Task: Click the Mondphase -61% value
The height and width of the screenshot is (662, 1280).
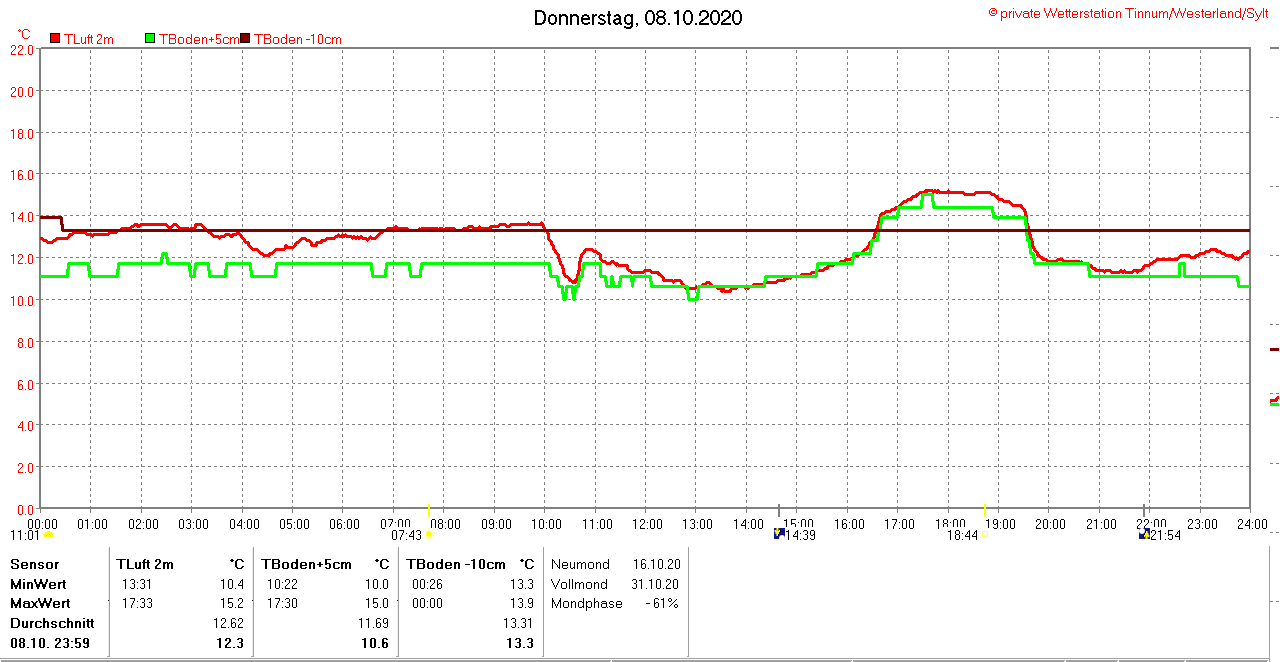Action: [662, 603]
